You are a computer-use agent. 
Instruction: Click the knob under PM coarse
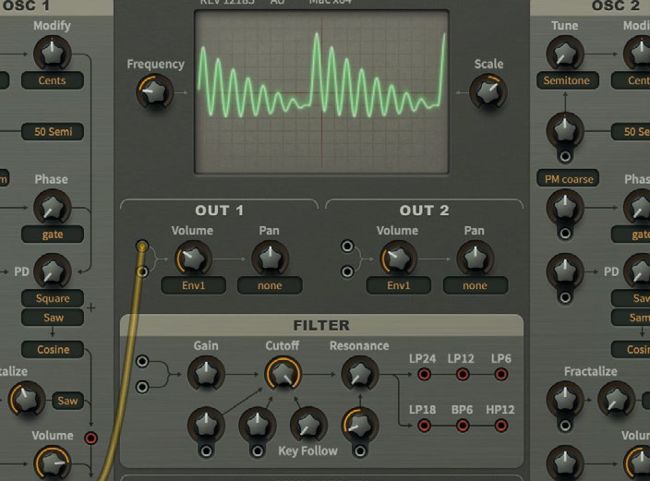pyautogui.click(x=565, y=208)
